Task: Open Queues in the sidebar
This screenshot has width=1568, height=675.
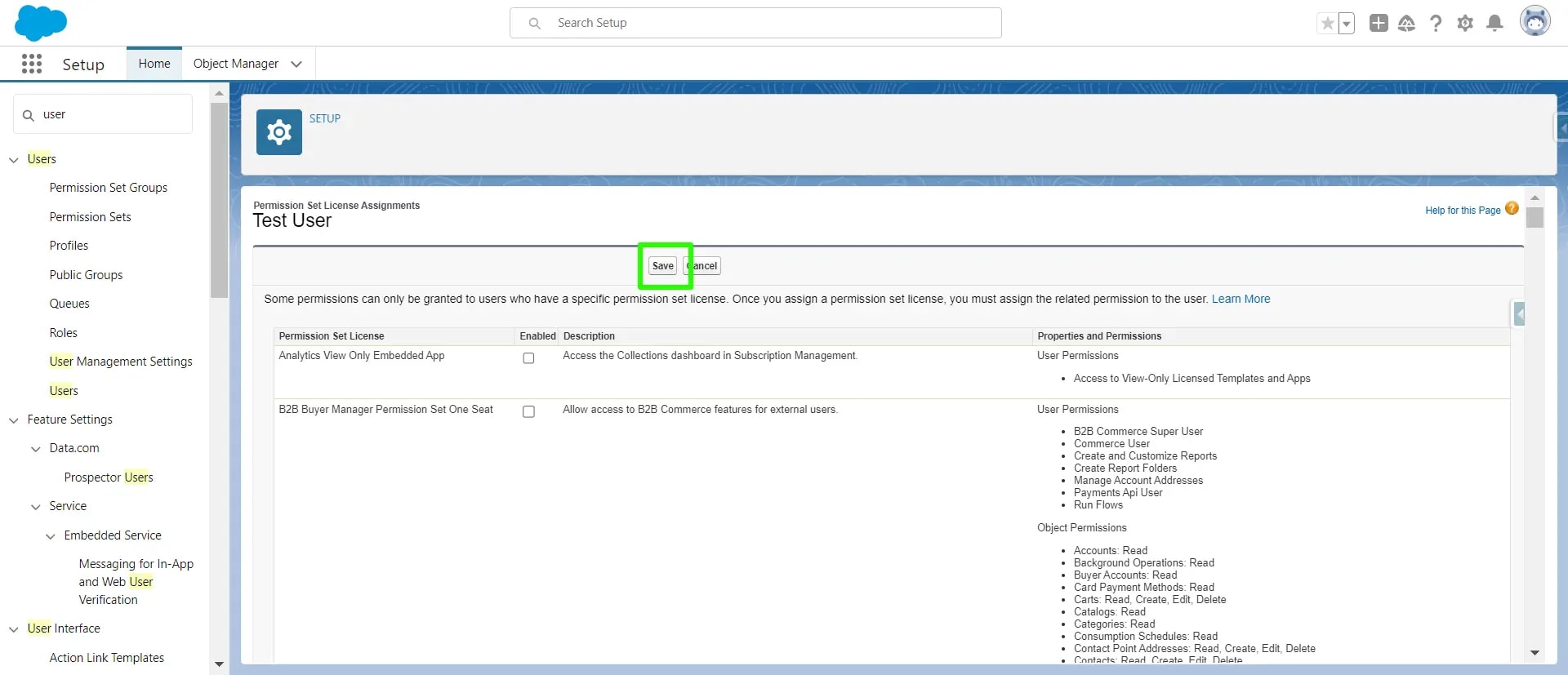Action: (x=69, y=304)
